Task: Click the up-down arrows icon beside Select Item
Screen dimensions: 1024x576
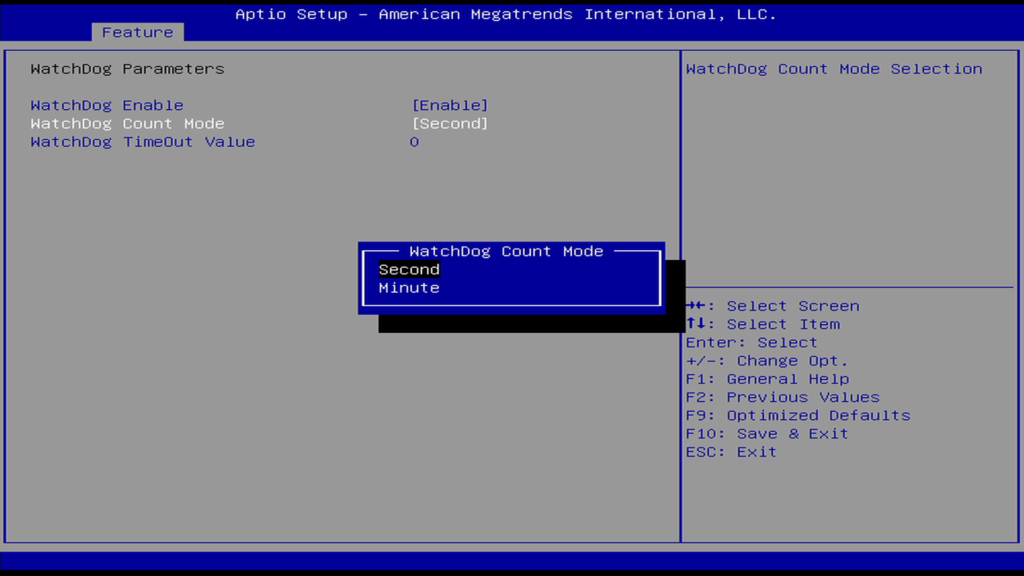Action: click(696, 324)
